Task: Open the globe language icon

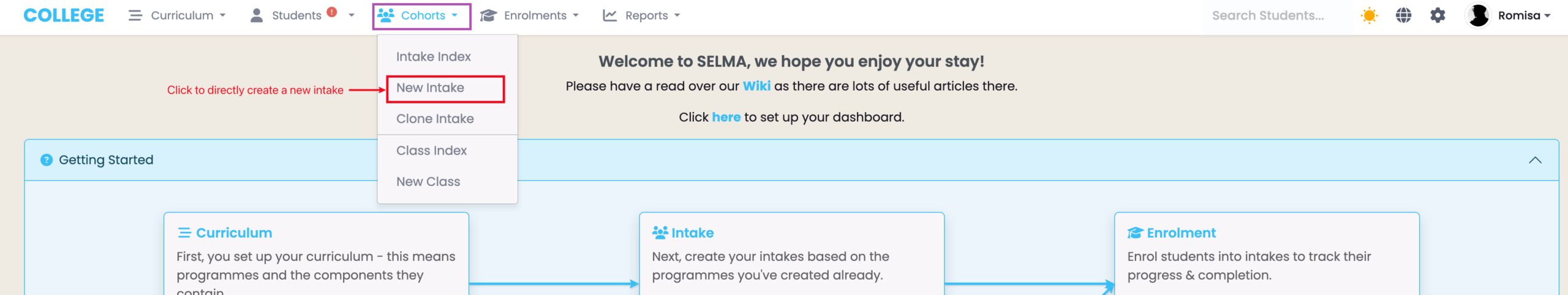Action: (1403, 15)
